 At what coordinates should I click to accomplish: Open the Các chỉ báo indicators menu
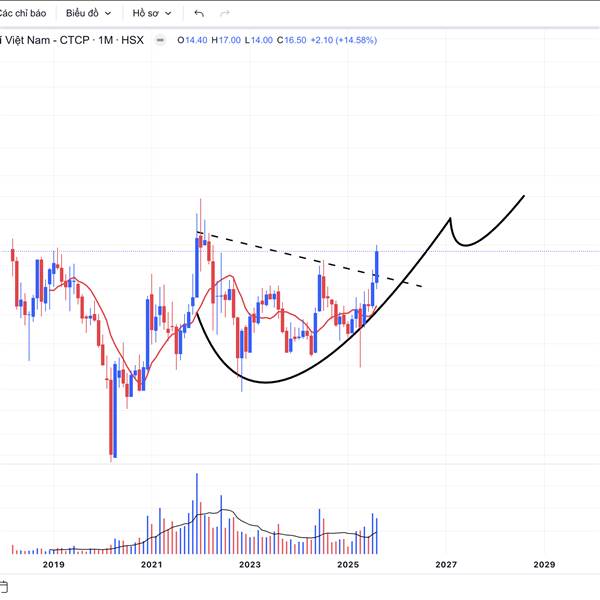(22, 13)
